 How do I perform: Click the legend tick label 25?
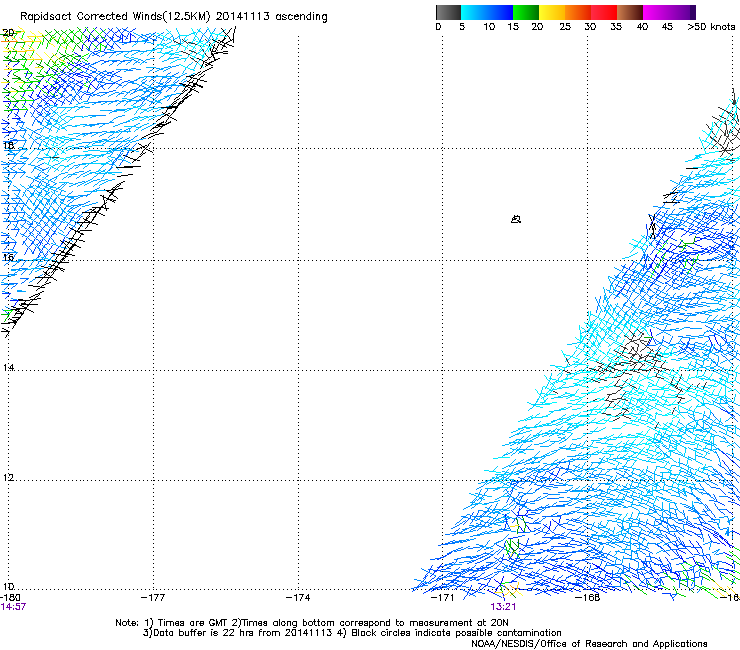(565, 27)
